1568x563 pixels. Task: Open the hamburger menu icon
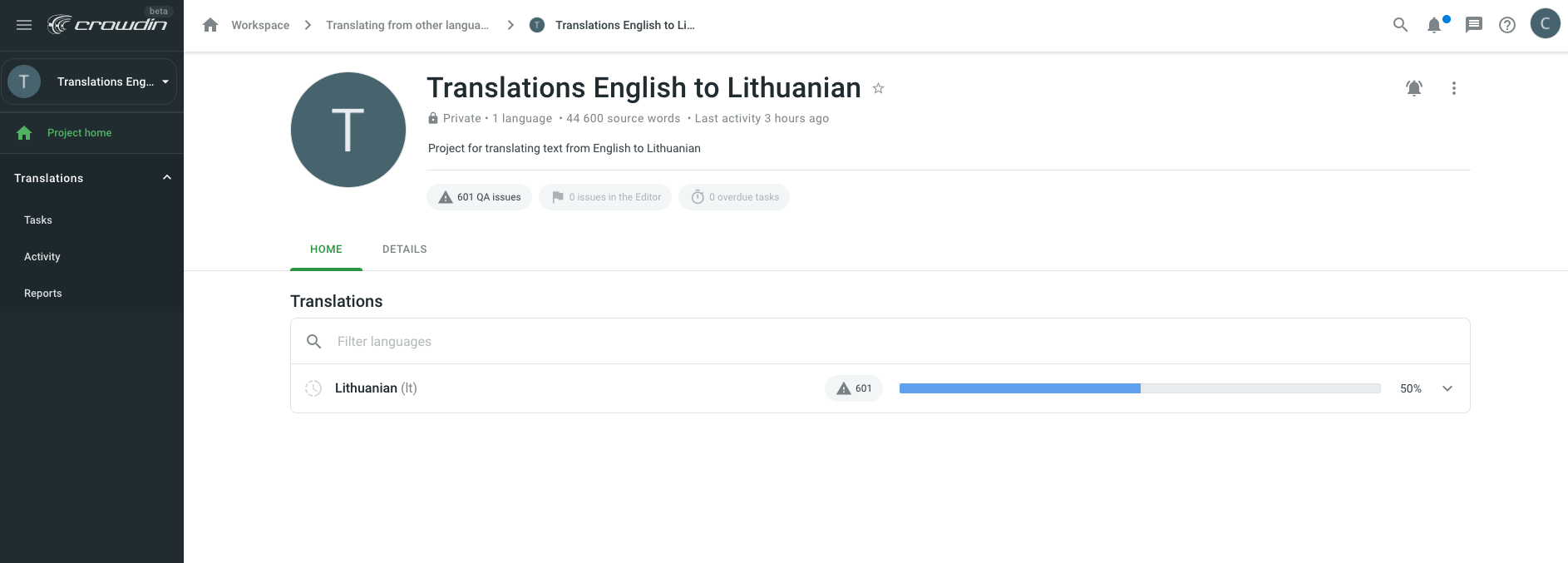tap(24, 25)
